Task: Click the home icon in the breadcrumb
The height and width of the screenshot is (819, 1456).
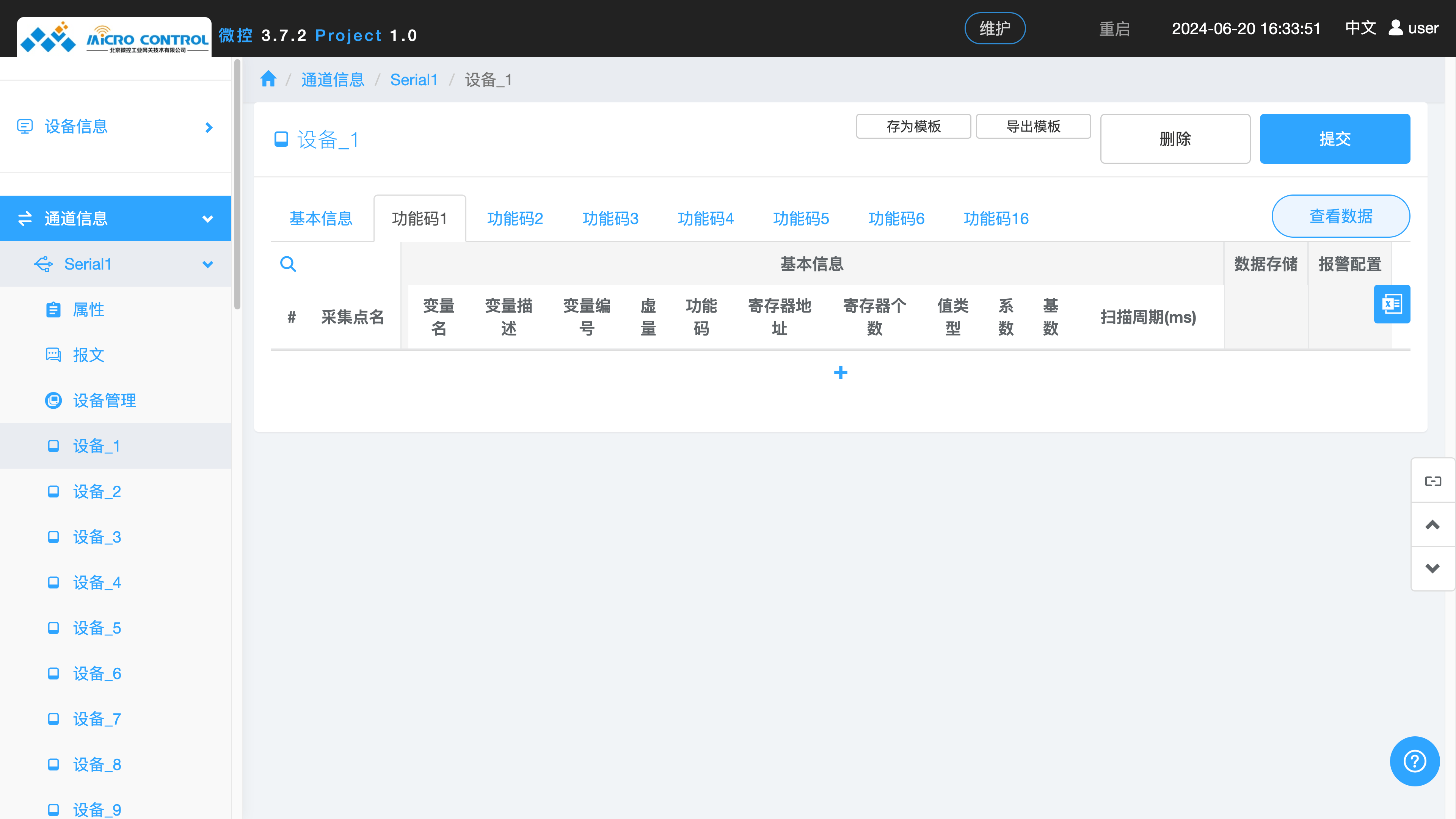Action: [x=268, y=79]
